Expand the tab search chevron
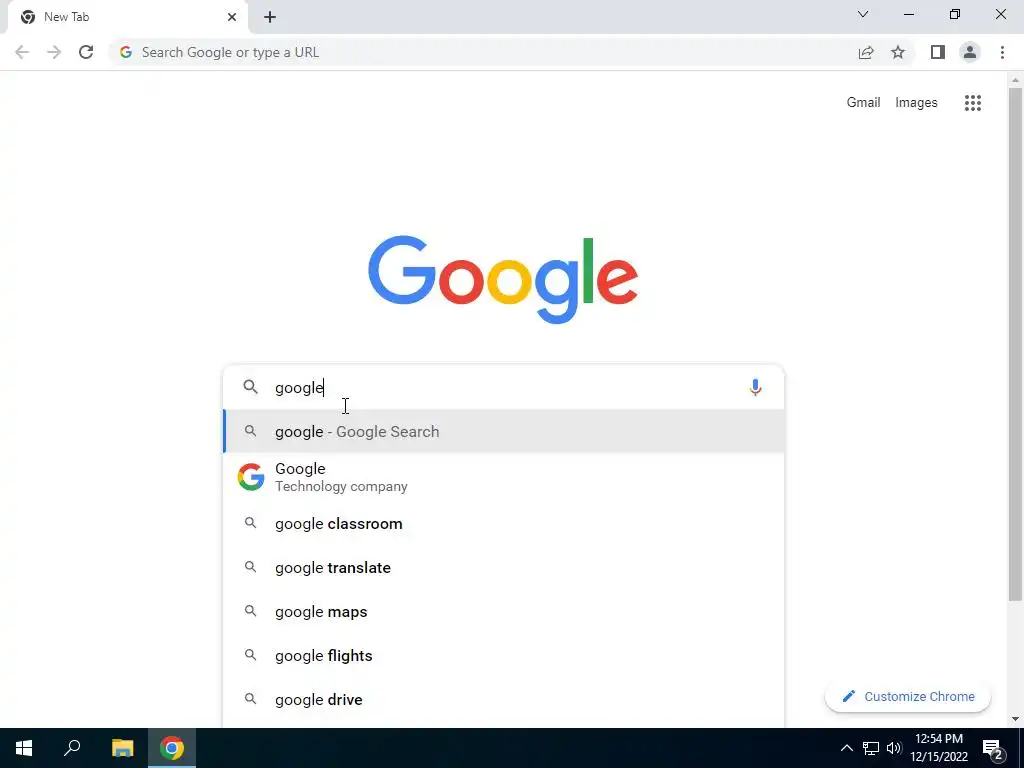This screenshot has width=1024, height=768. pos(863,14)
